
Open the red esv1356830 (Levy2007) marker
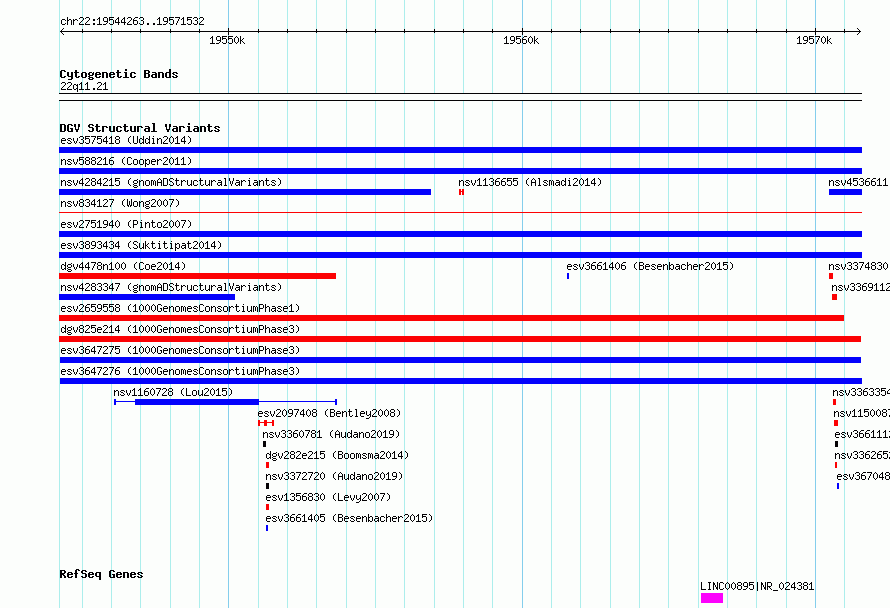[x=267, y=507]
